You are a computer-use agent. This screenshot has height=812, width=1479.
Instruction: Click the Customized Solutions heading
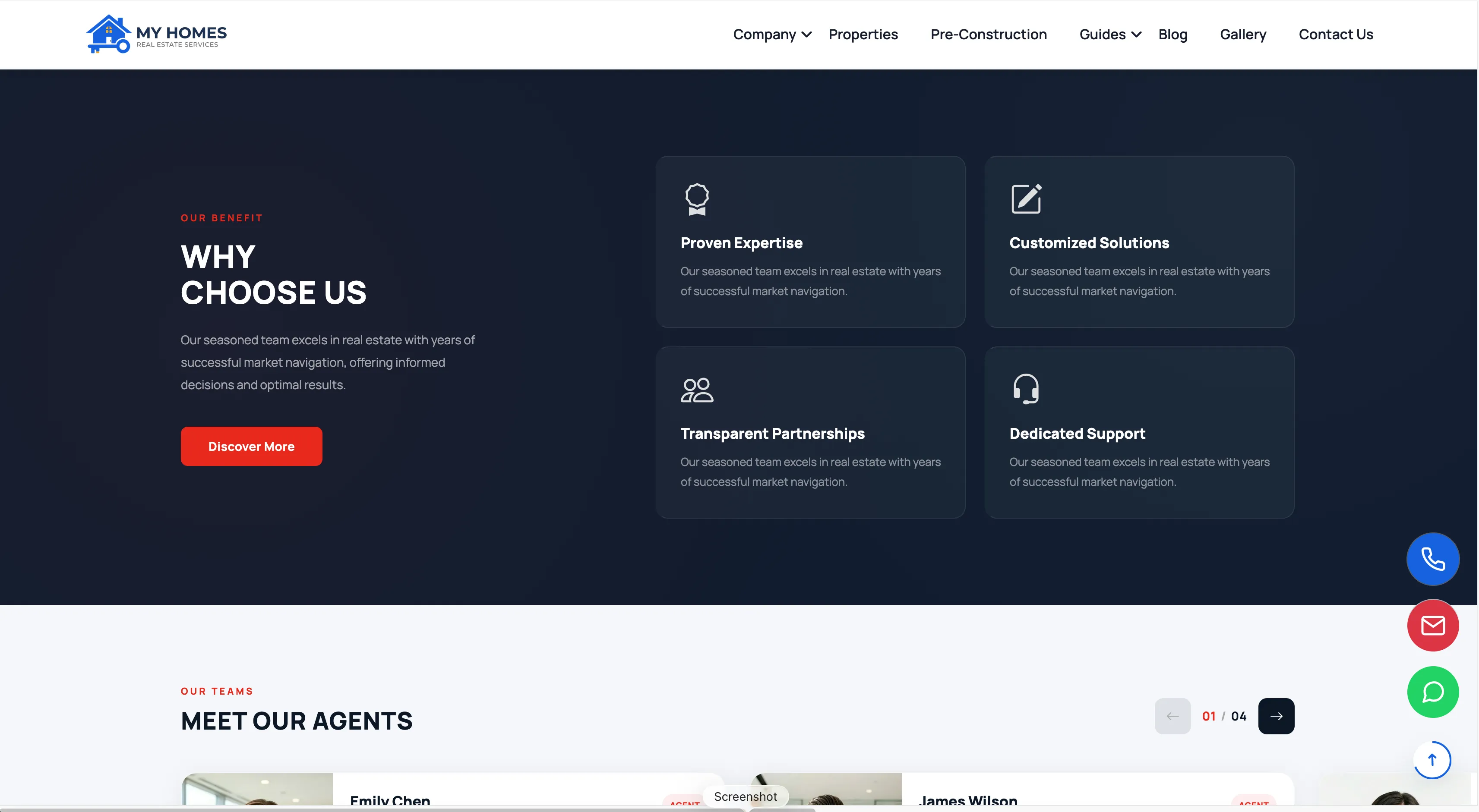[x=1089, y=243]
